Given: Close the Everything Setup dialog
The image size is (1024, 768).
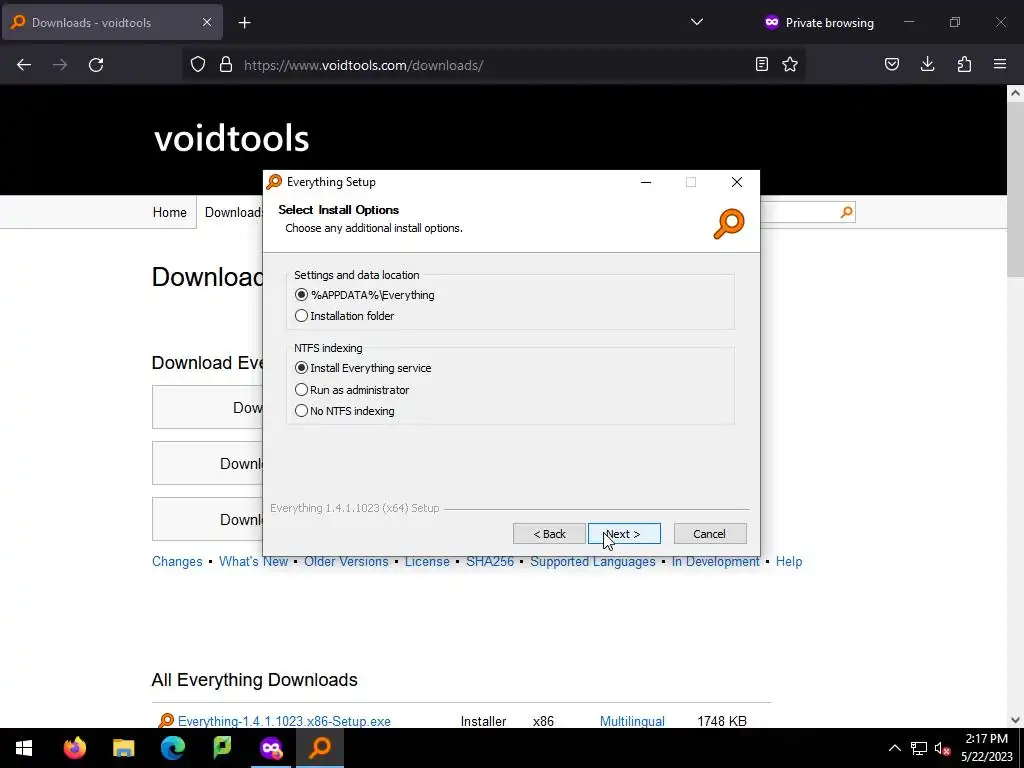Looking at the screenshot, I should (737, 182).
